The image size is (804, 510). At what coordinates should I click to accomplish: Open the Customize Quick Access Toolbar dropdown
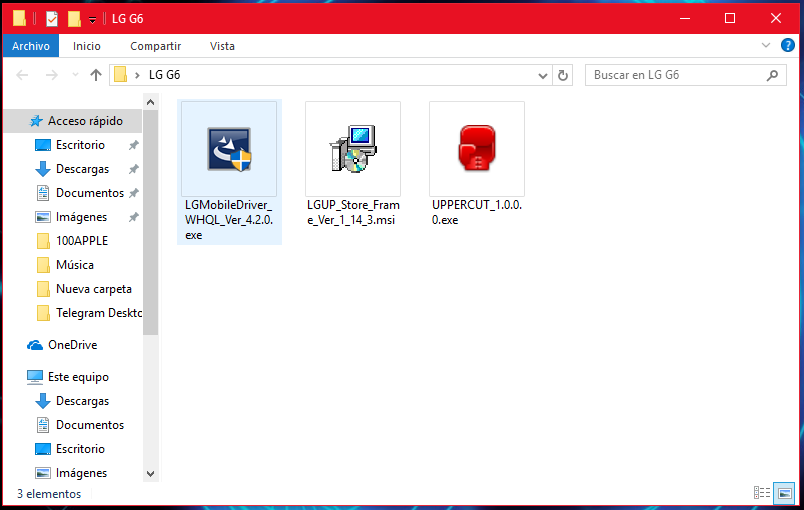pos(92,20)
